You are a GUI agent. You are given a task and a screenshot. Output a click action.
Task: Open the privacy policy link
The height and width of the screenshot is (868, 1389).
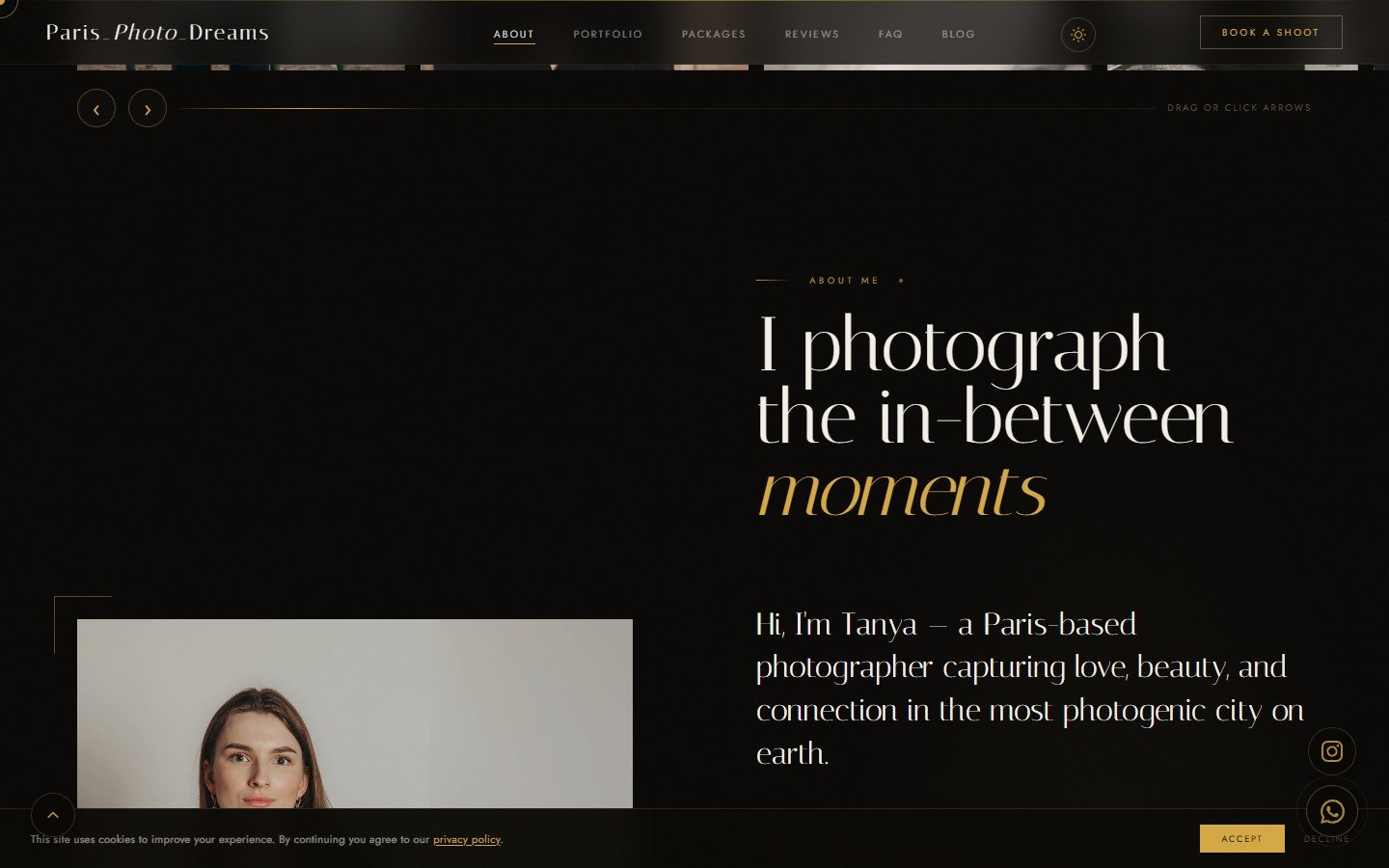[466, 839]
